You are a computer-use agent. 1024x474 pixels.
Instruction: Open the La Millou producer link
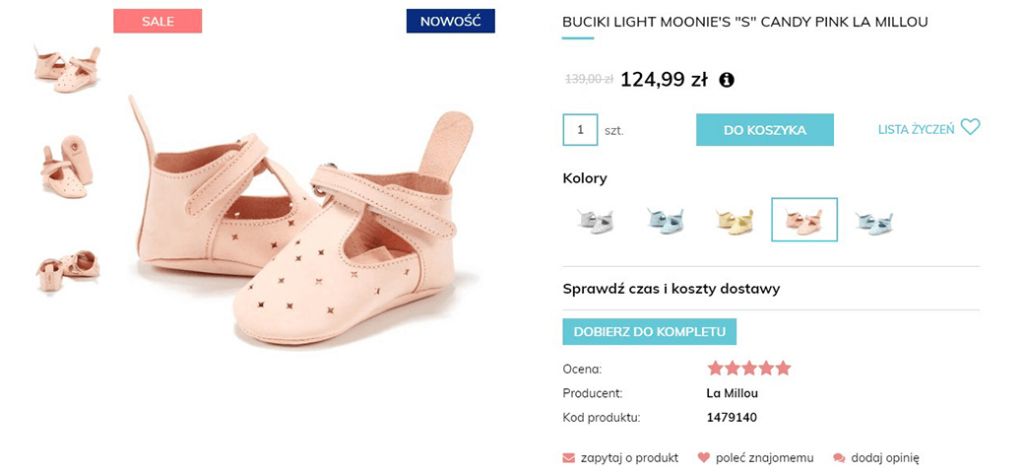(x=732, y=393)
